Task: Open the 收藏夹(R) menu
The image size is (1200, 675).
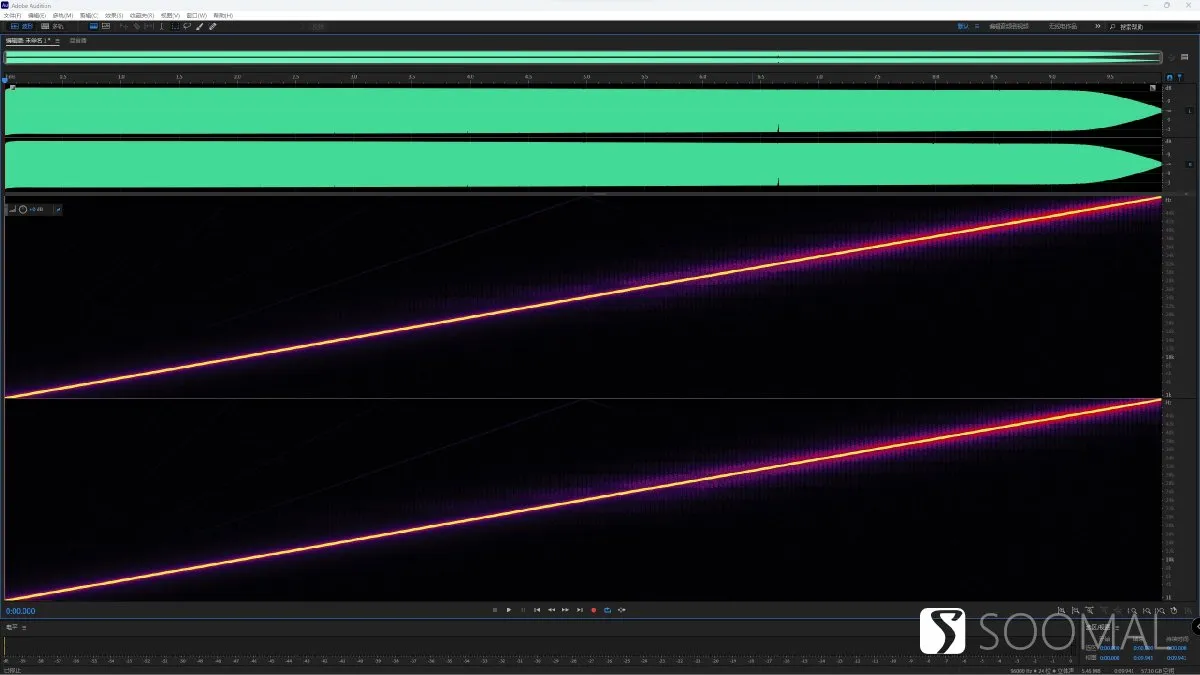Action: click(142, 16)
